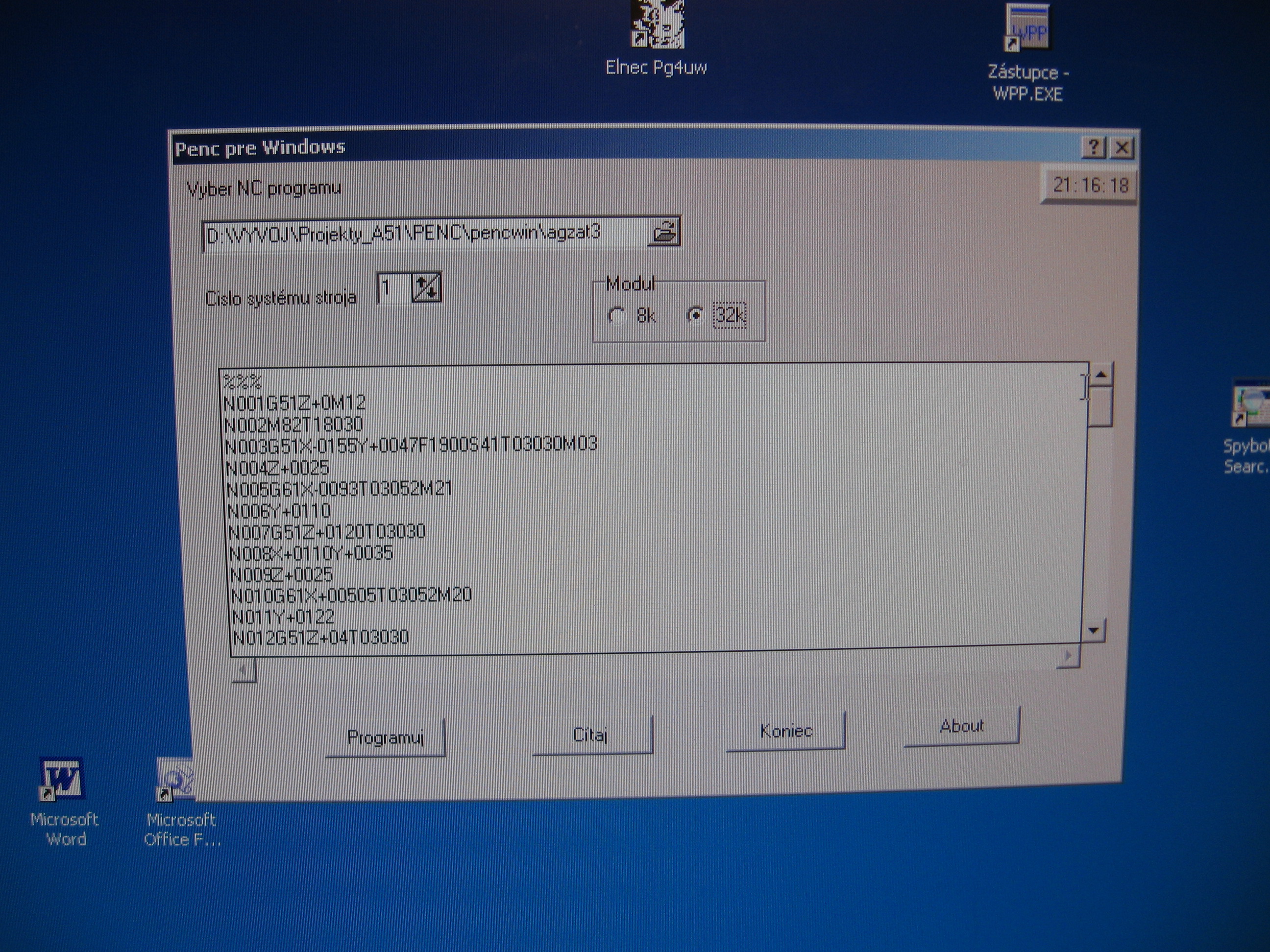Viewport: 1270px width, 952px height.
Task: Select the 32k modul radio button
Action: coord(695,315)
